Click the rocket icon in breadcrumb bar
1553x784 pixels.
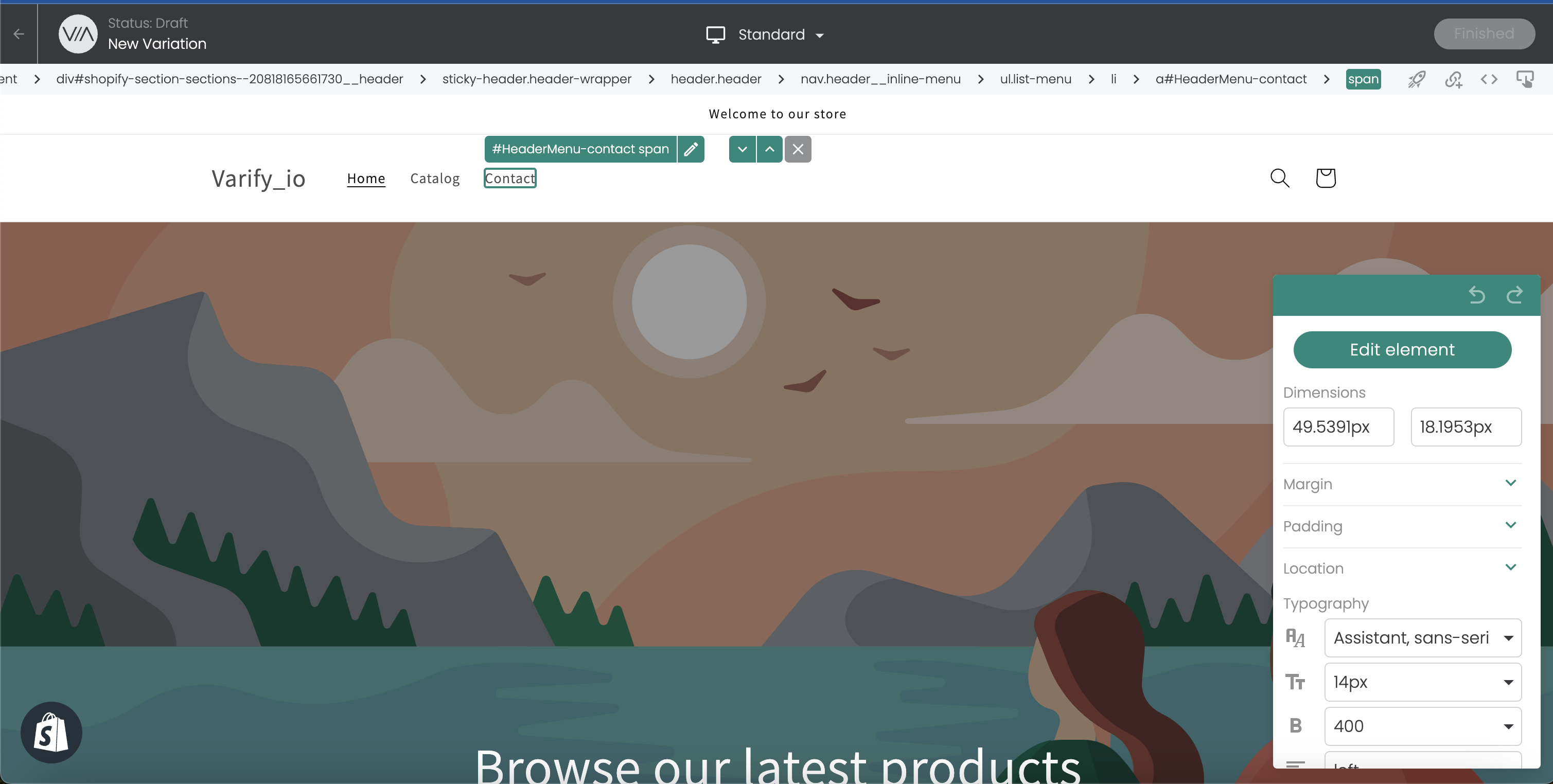point(1416,79)
